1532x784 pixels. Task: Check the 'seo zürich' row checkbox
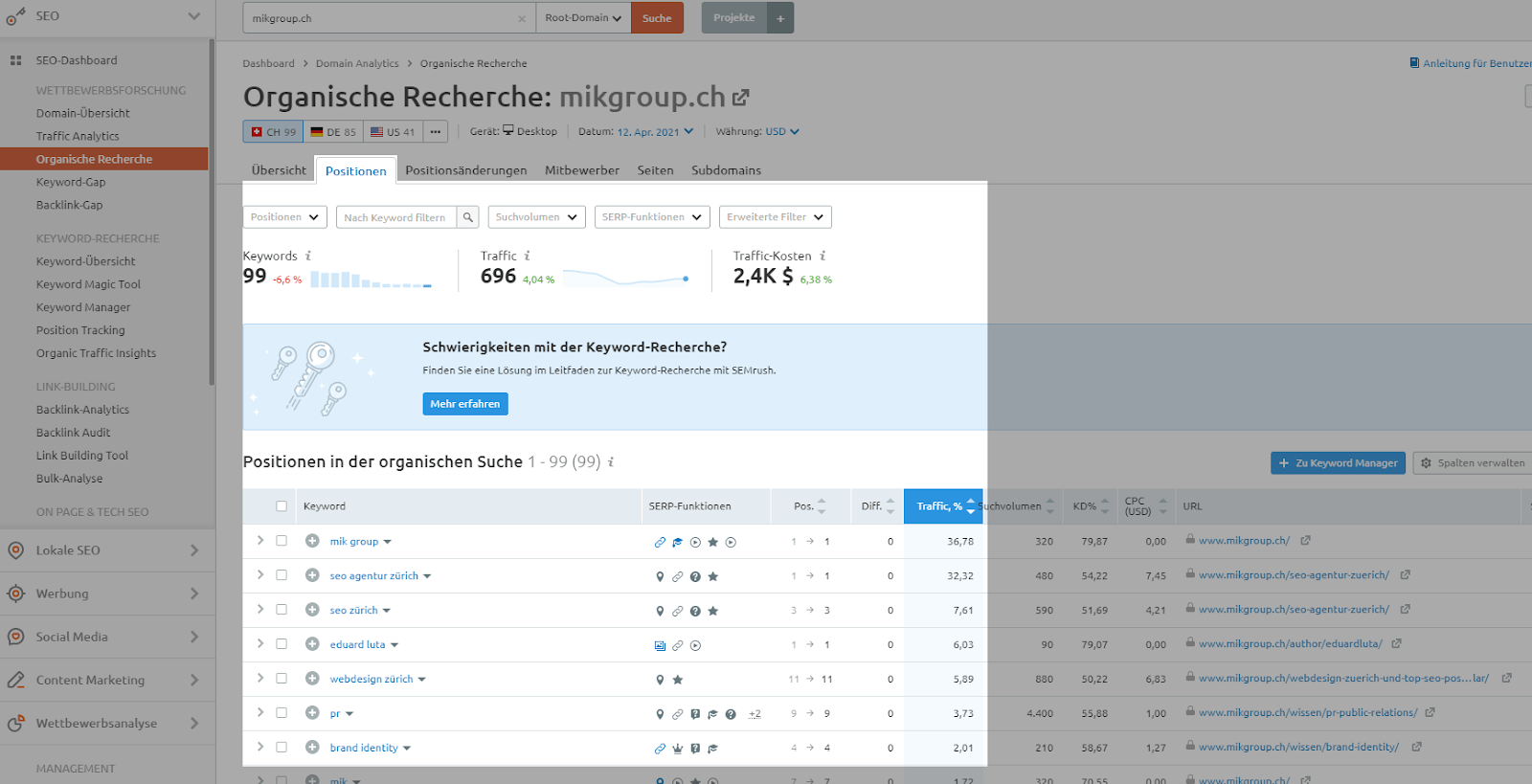coord(282,610)
